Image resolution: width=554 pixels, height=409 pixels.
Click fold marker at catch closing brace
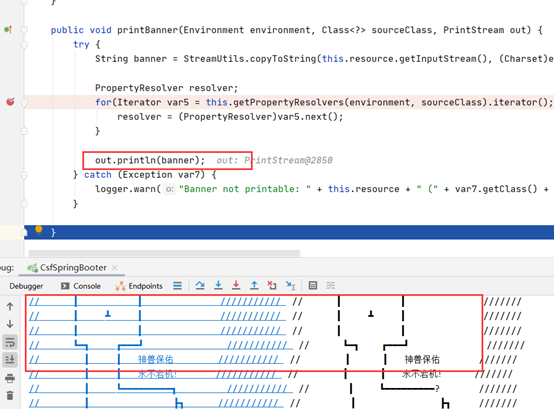pyautogui.click(x=24, y=203)
